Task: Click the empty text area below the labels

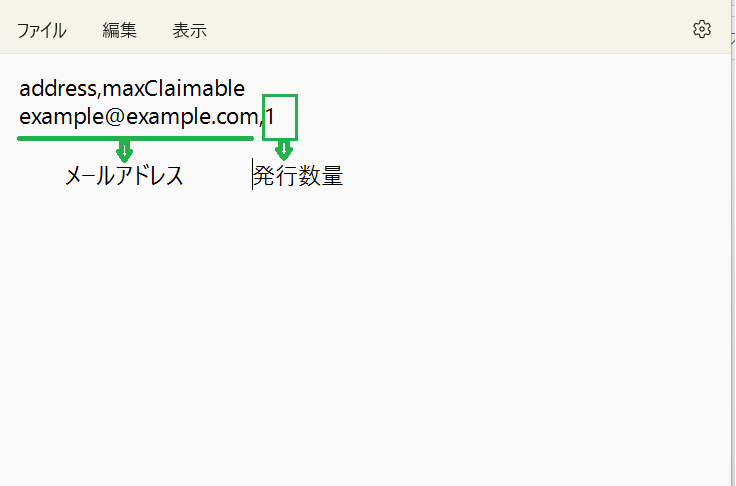Action: (365, 329)
